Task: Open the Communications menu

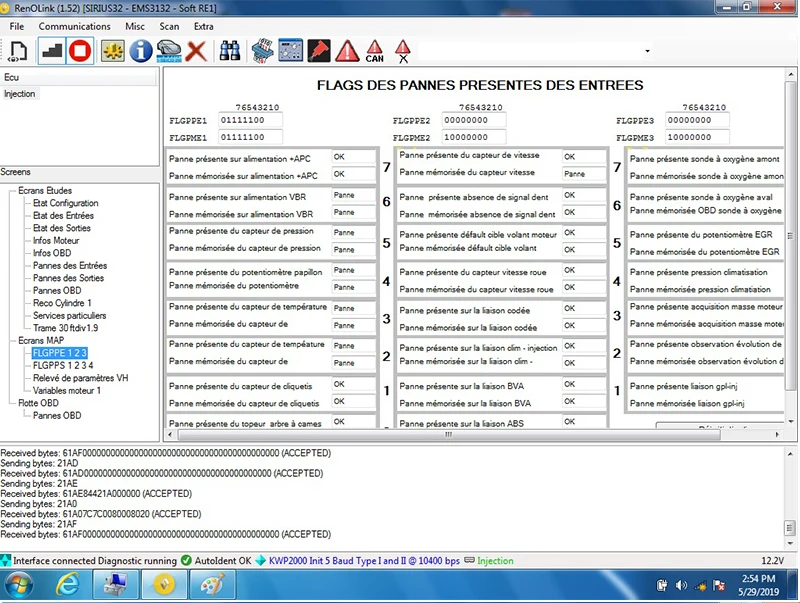Action: point(74,27)
